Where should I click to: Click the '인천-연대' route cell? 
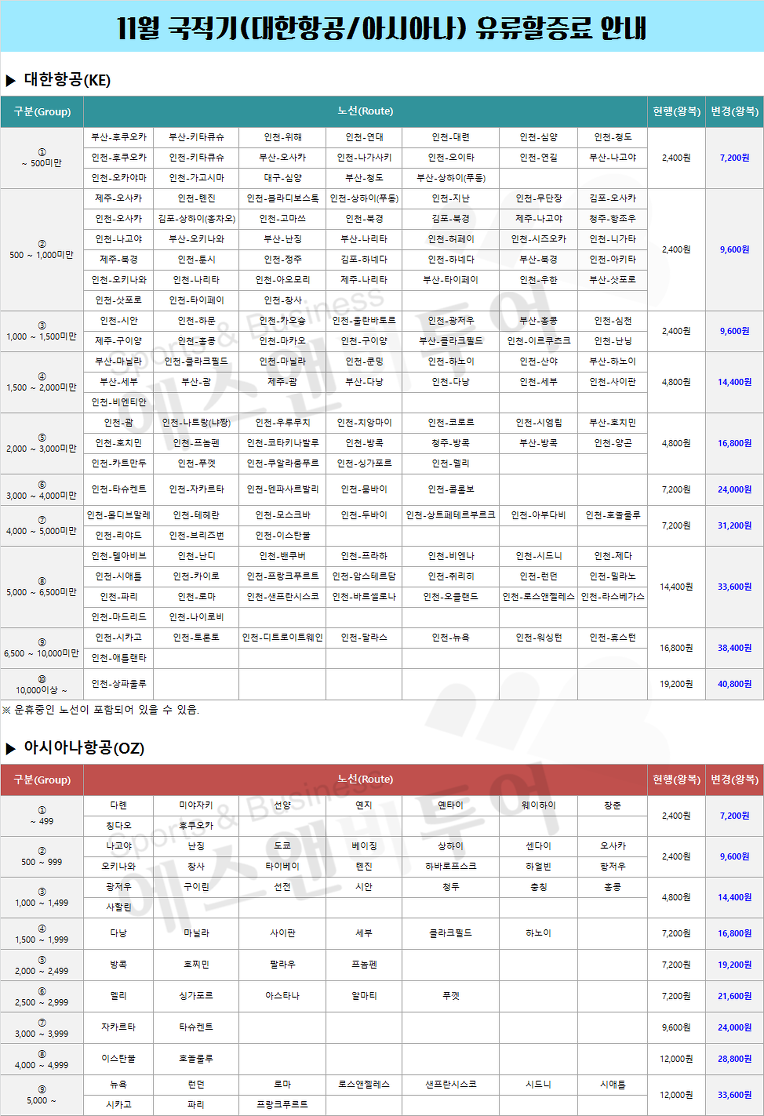click(x=364, y=137)
